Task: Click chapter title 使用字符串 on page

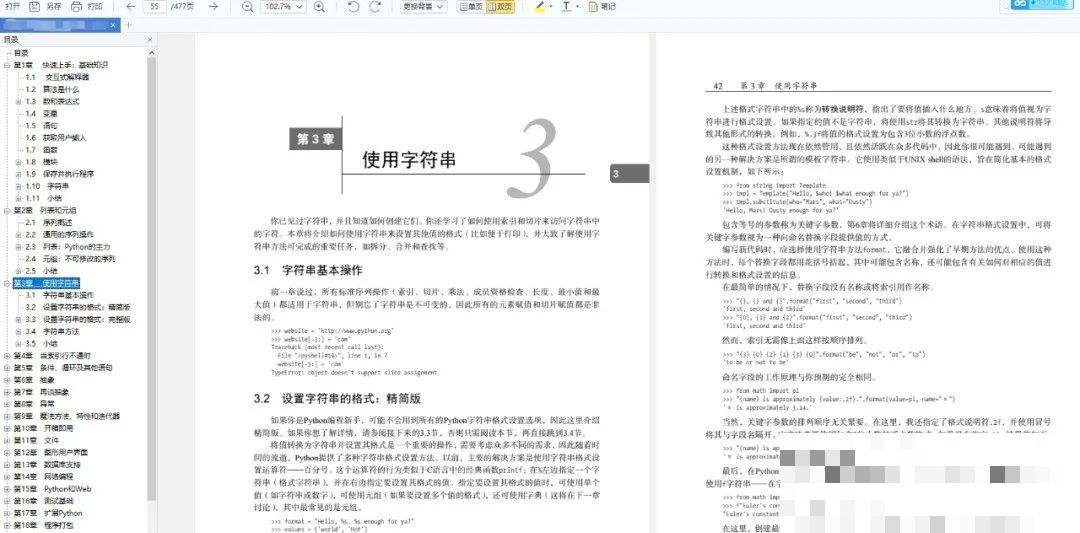Action: tap(409, 160)
